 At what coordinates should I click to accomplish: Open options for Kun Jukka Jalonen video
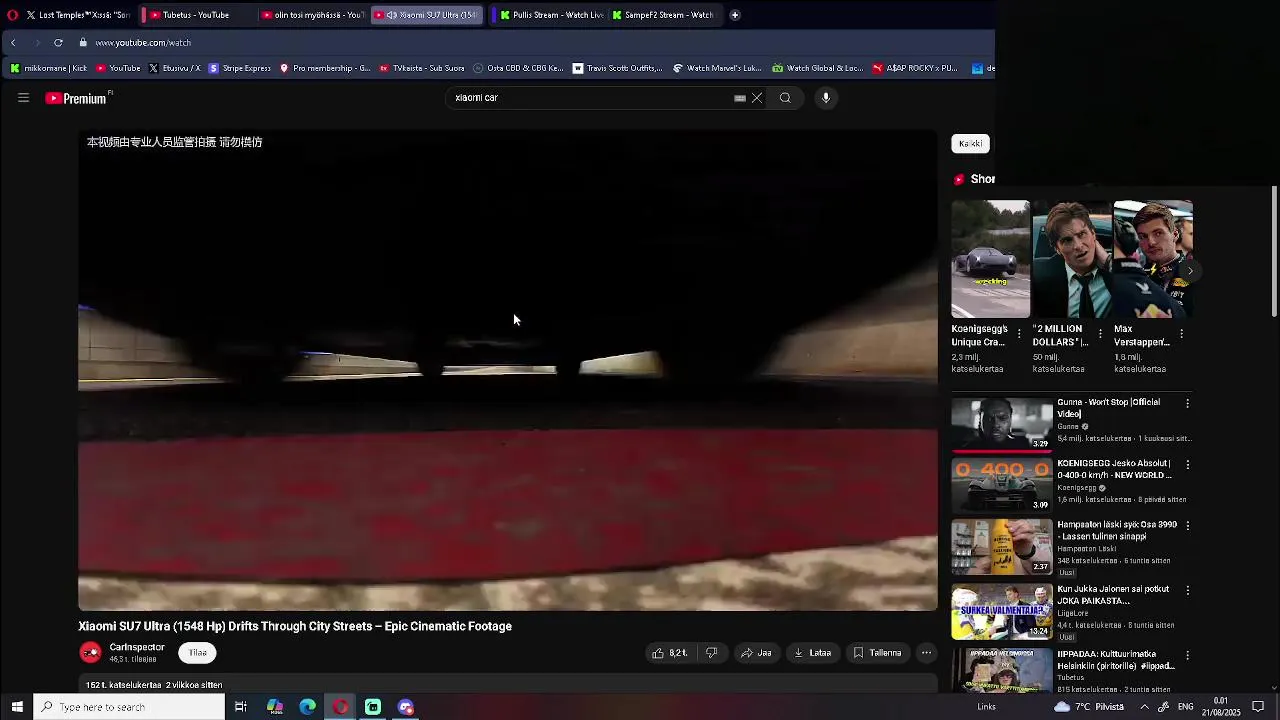pyautogui.click(x=1187, y=590)
